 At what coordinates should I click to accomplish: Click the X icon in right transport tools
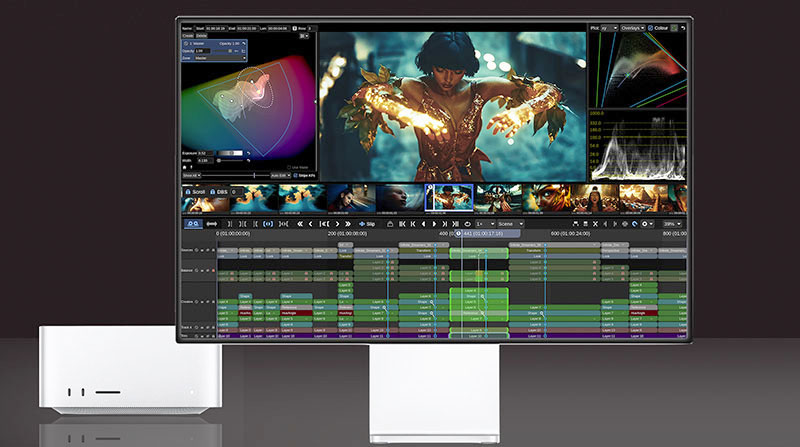click(x=595, y=224)
